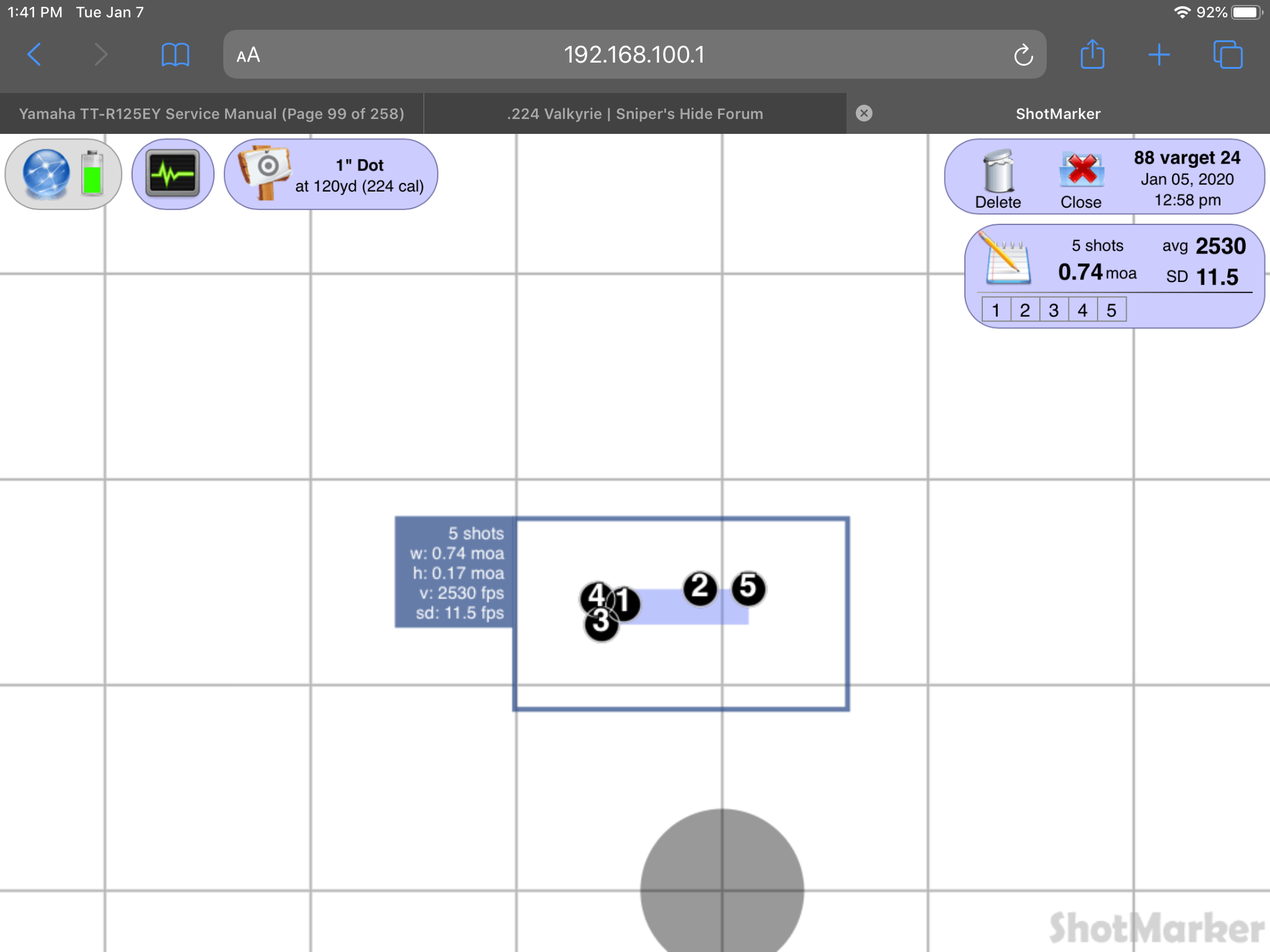The image size is (1270, 952).
Task: Tap Safari share icon
Action: [1092, 55]
